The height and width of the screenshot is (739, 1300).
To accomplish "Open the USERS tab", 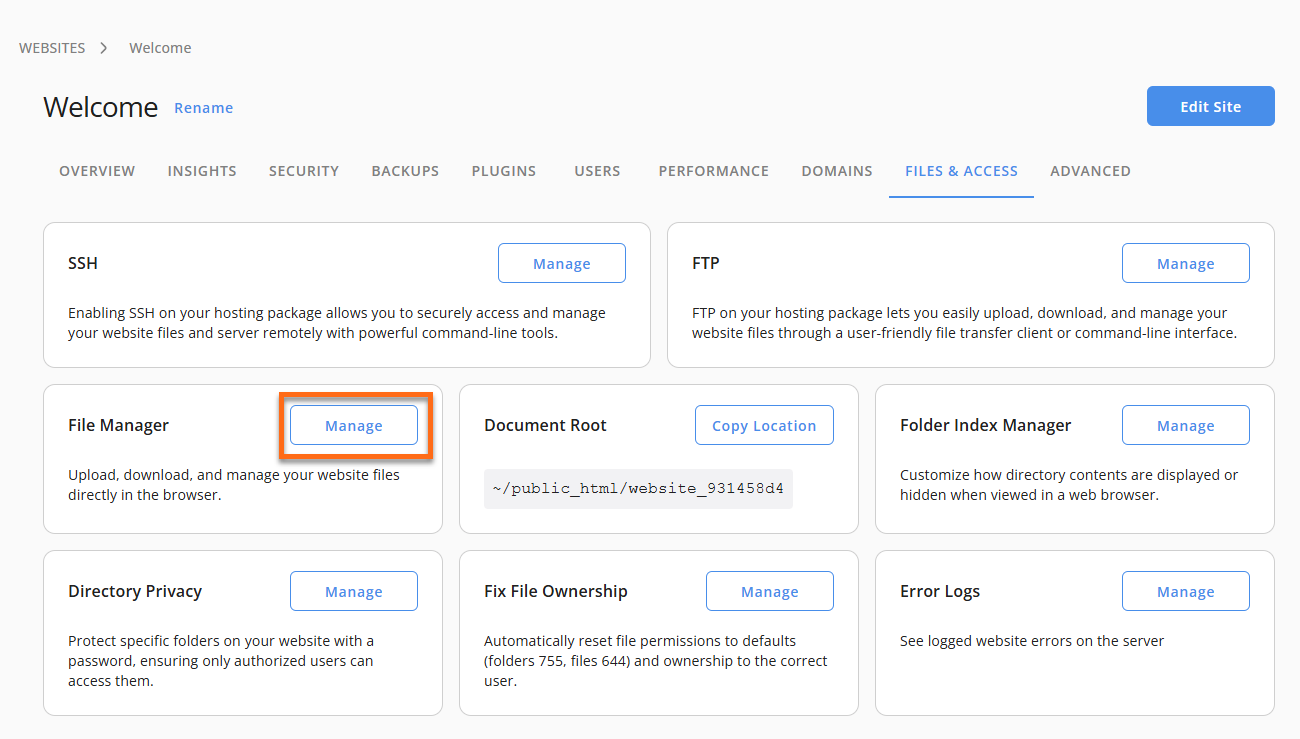I will pos(598,171).
